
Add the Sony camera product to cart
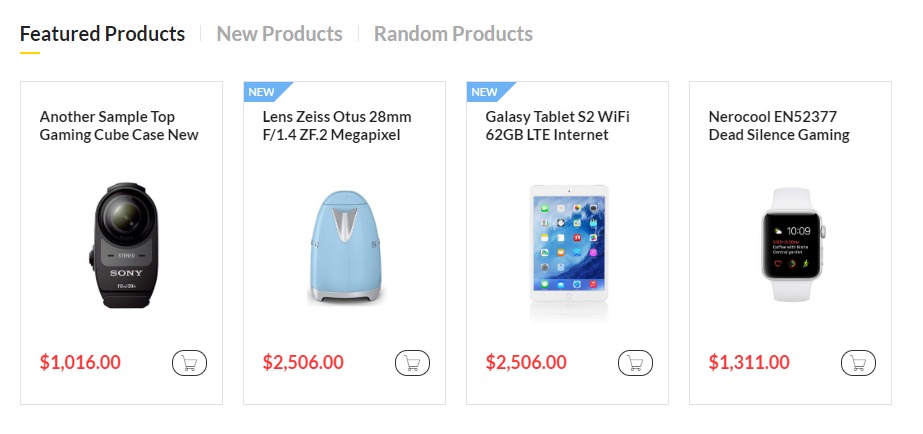(x=189, y=363)
